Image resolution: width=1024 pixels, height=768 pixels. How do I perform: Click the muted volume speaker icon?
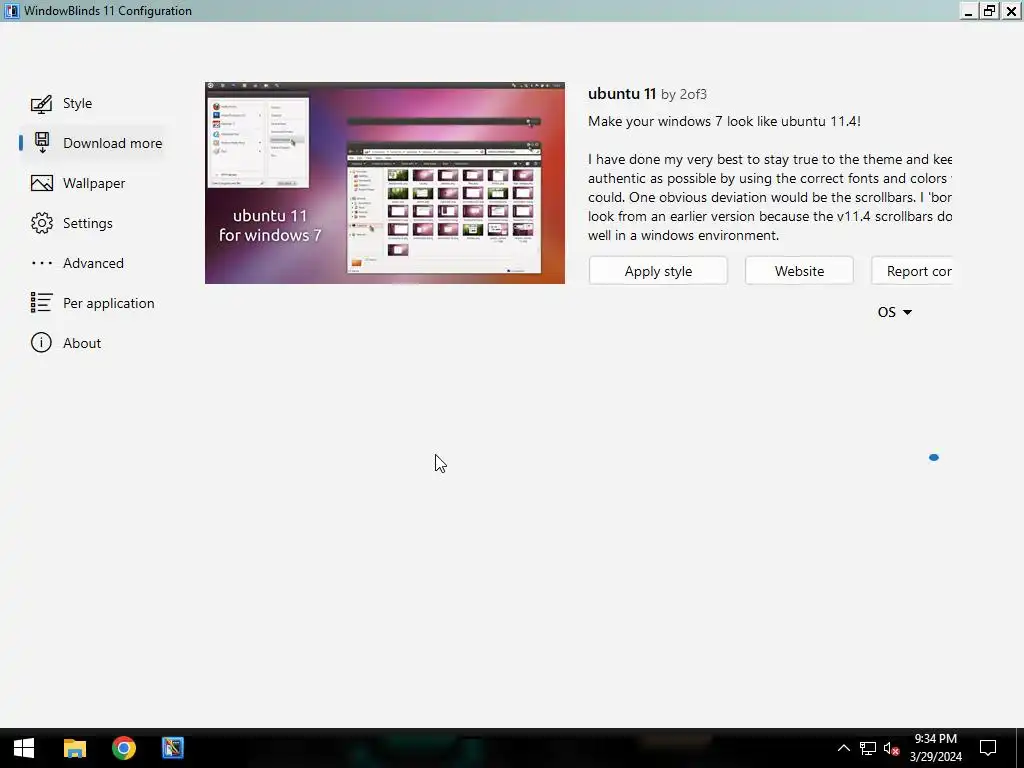tap(891, 748)
